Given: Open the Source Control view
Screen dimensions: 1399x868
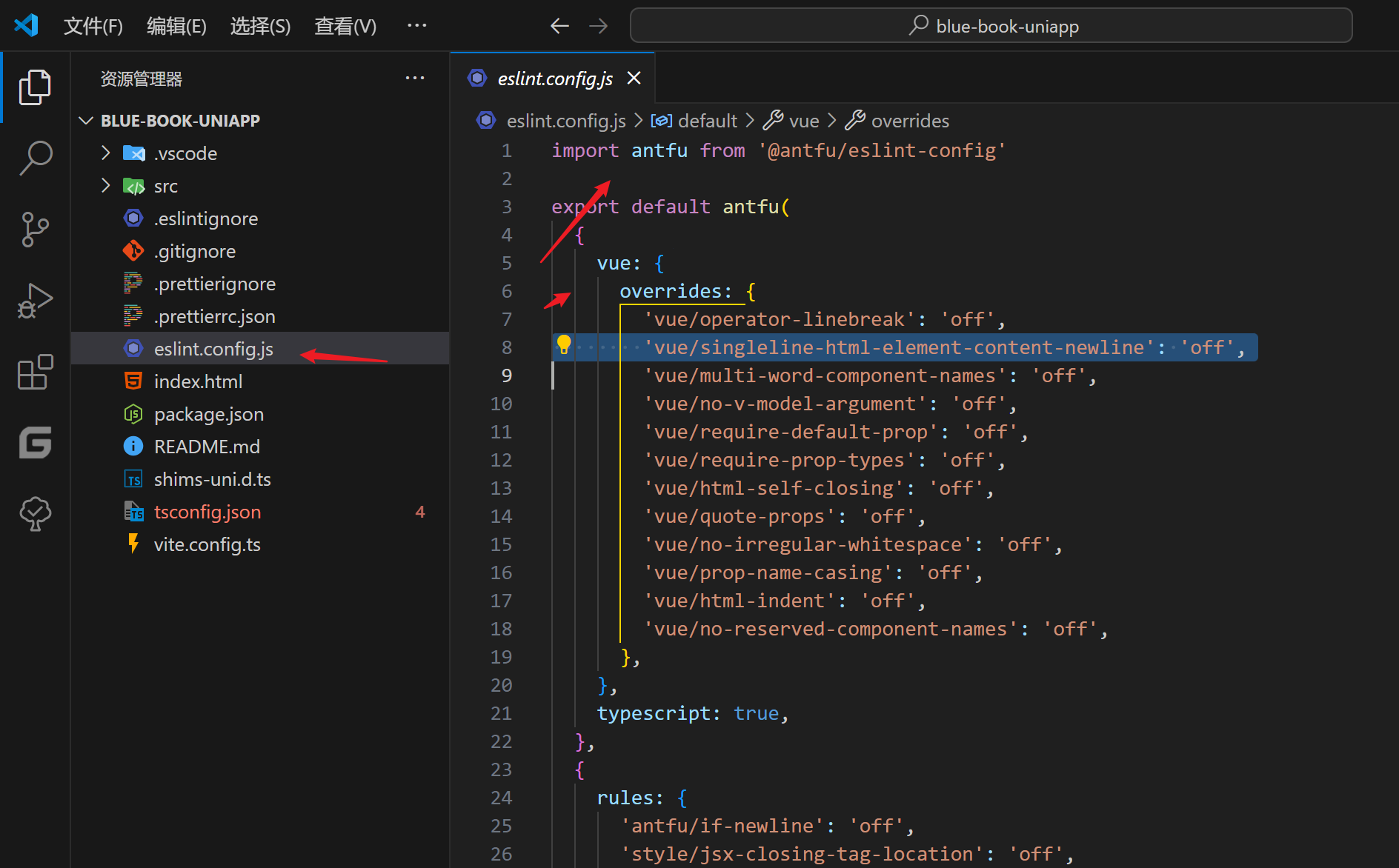Looking at the screenshot, I should [x=35, y=230].
